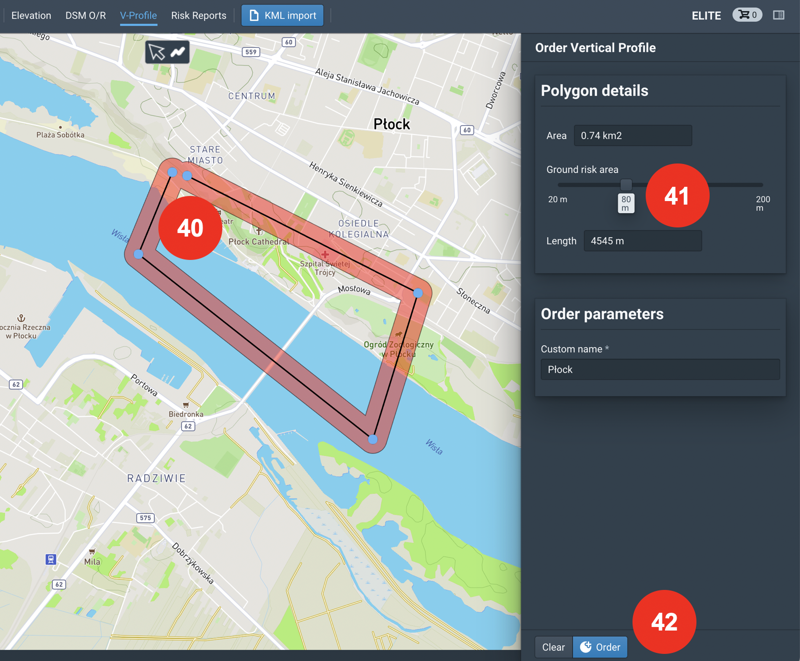Toggle the side panel layout icon
Screen dimensions: 800x661
tap(779, 15)
